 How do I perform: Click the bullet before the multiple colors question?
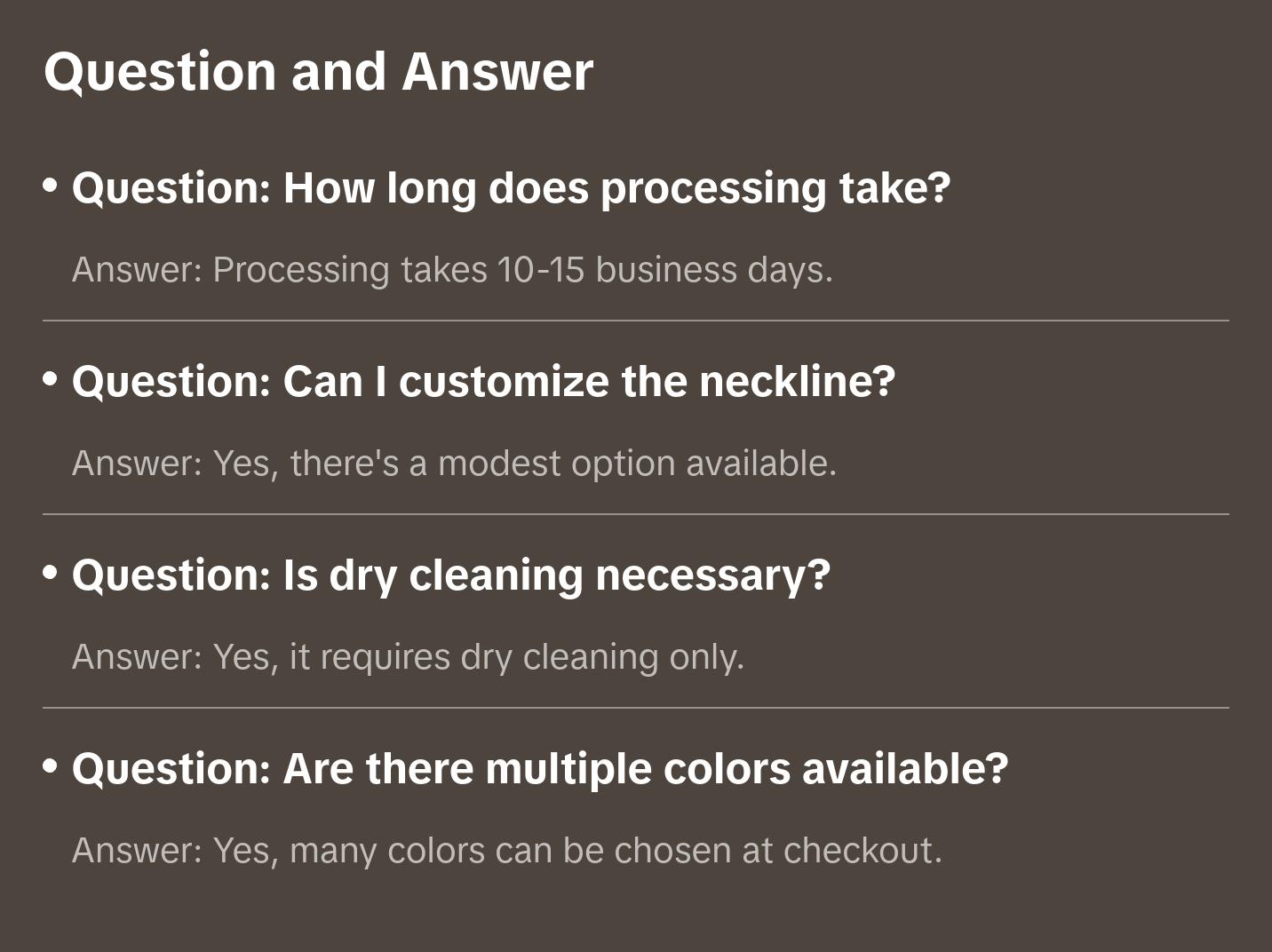tap(51, 766)
